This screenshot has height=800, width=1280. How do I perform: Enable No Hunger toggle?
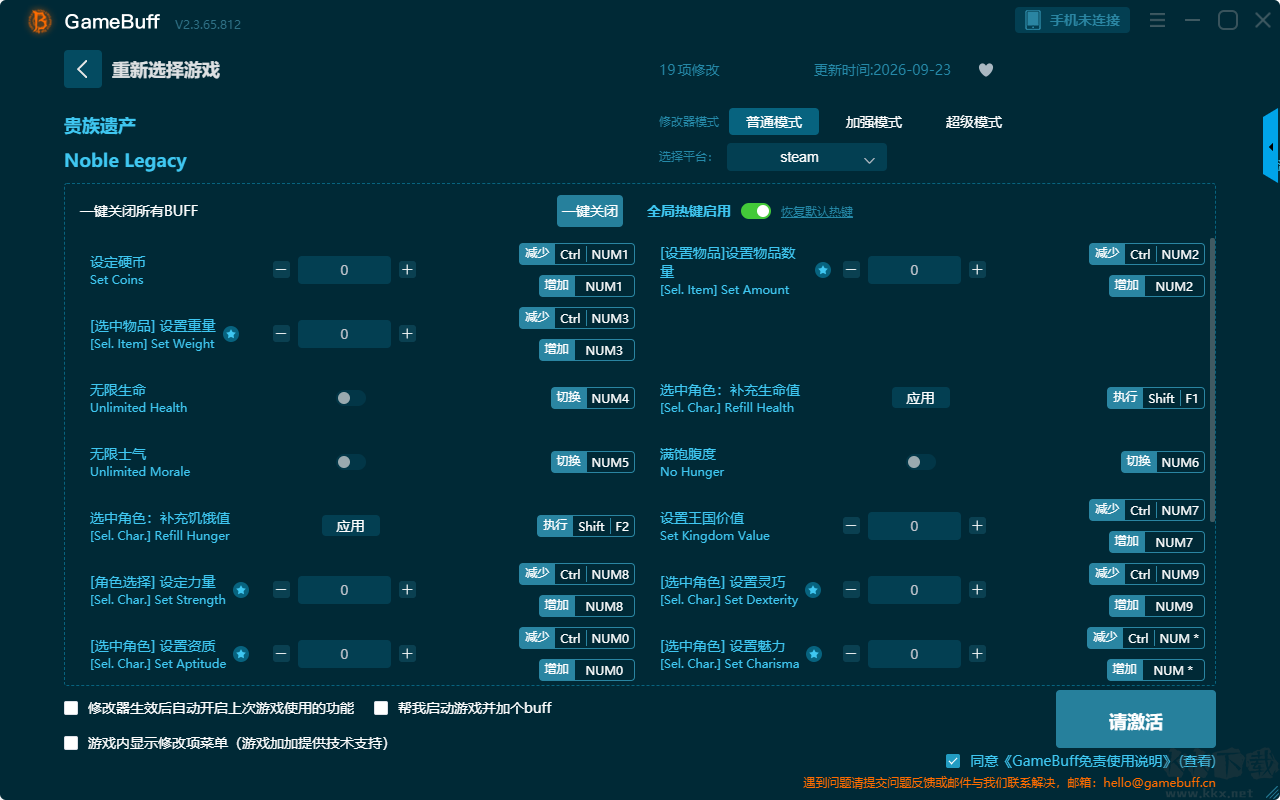tap(921, 462)
